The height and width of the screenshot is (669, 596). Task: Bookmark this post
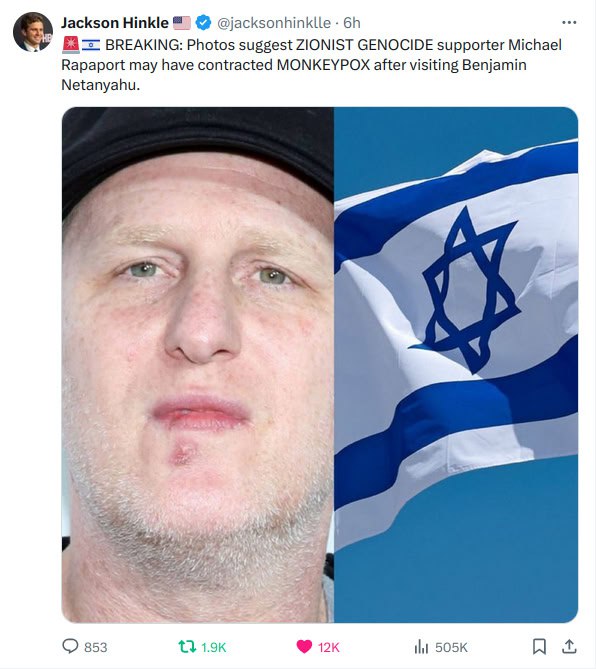tap(539, 646)
